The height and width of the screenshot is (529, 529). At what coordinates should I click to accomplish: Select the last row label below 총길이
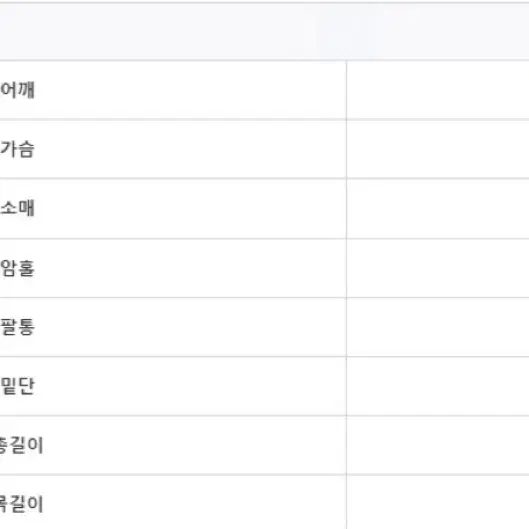(x=22, y=504)
